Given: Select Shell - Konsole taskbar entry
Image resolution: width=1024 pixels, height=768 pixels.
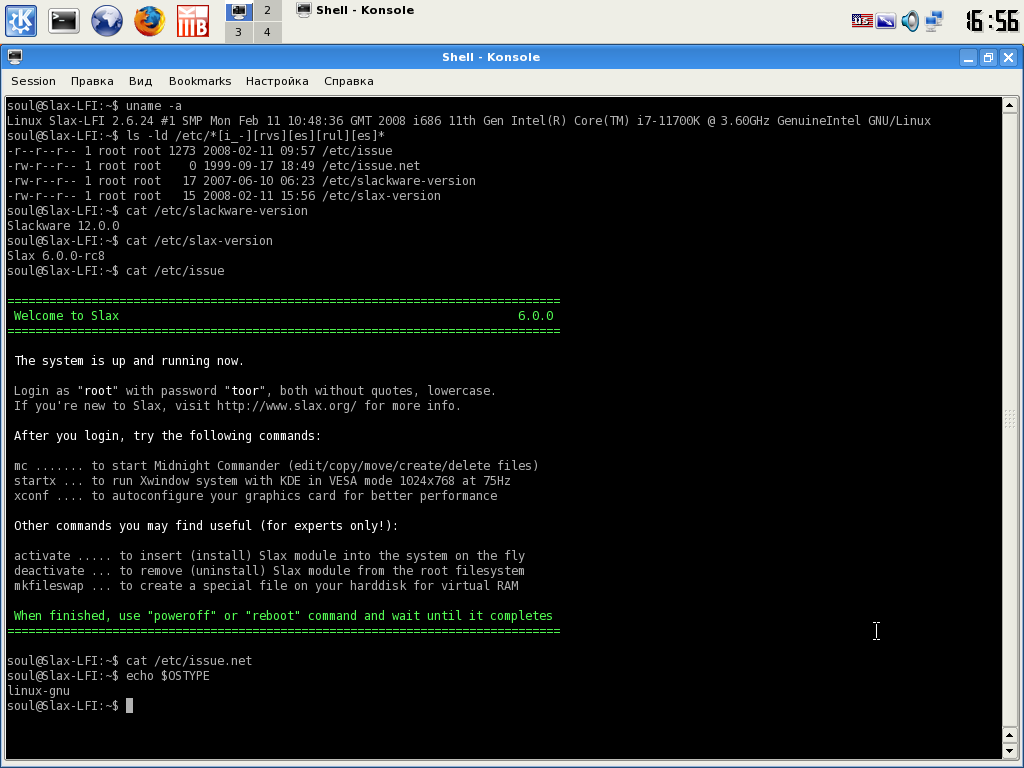Looking at the screenshot, I should pos(355,10).
